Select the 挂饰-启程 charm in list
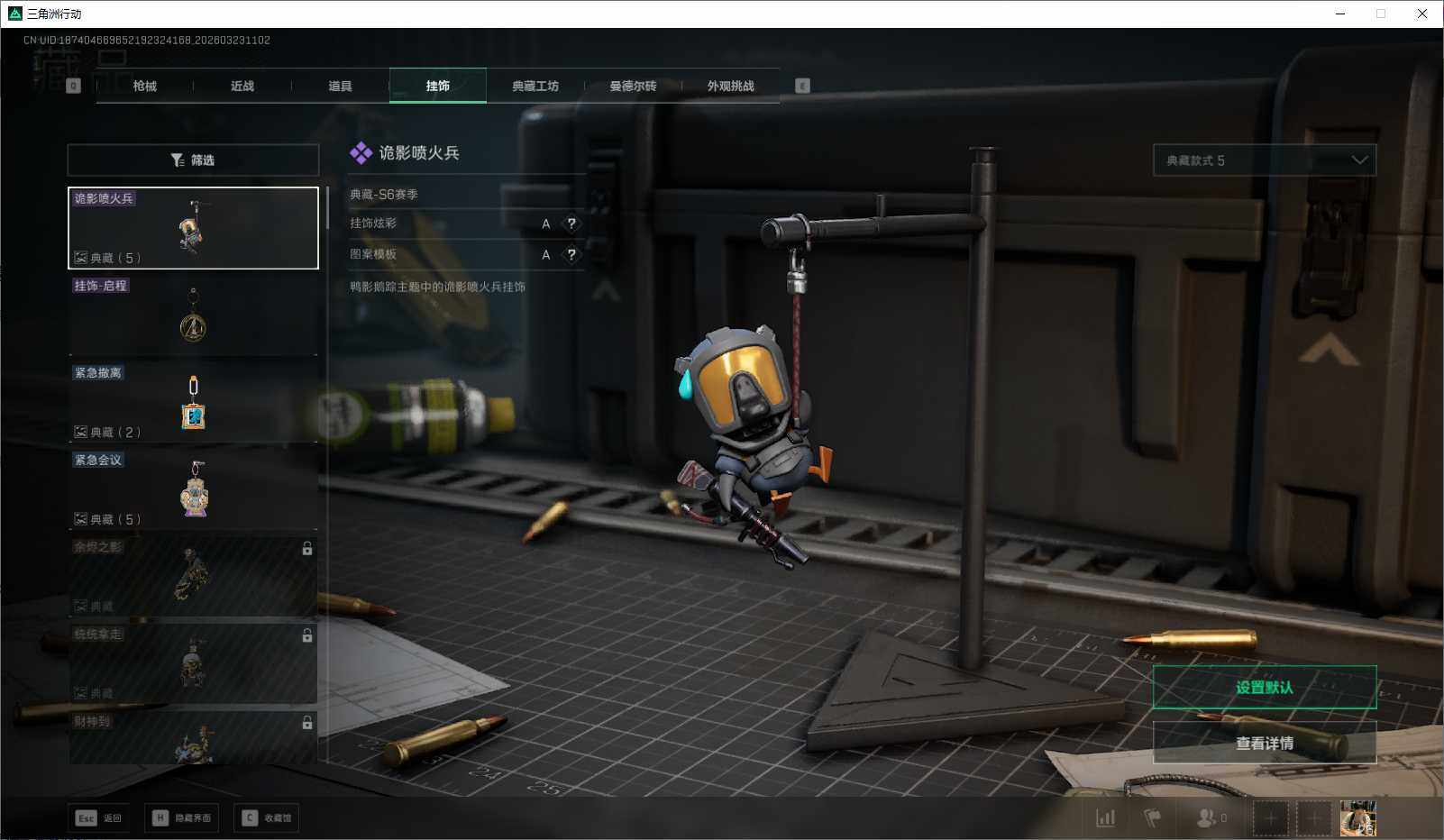The image size is (1444, 840). (193, 315)
